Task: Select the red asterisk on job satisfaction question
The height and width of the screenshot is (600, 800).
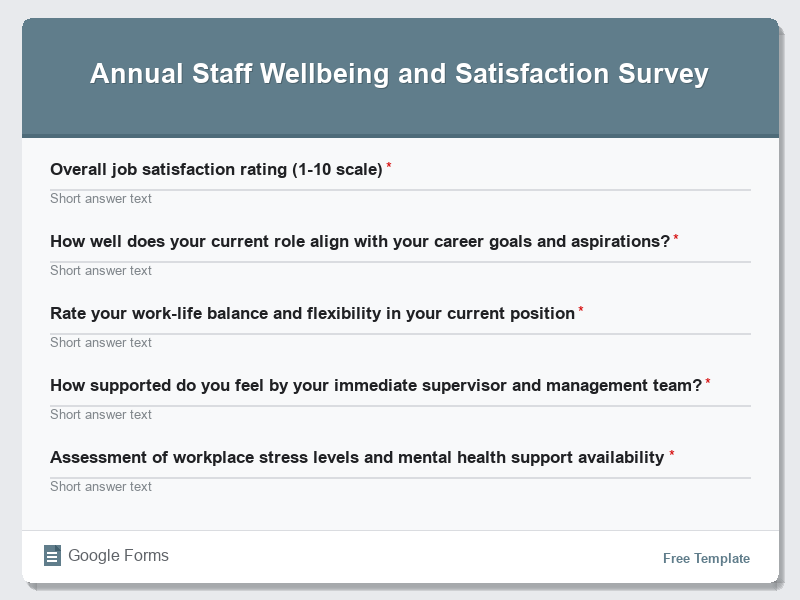Action: tap(389, 165)
